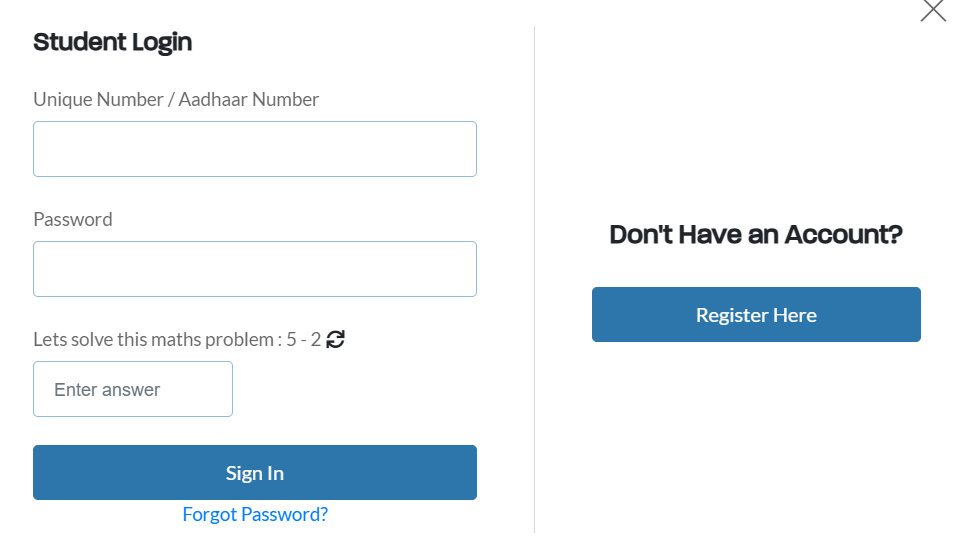This screenshot has width=956, height=551.
Task: Log in using the blue Sign In button
Action: [x=255, y=472]
